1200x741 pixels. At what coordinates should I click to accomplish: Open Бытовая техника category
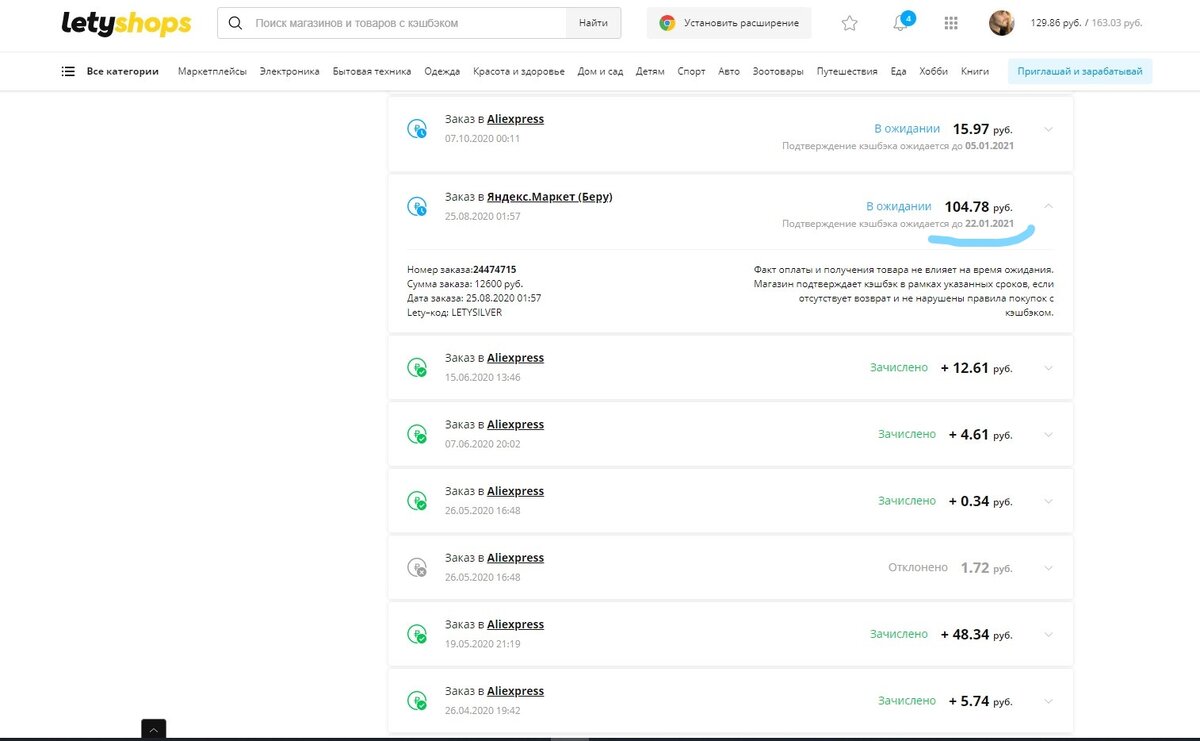[372, 72]
